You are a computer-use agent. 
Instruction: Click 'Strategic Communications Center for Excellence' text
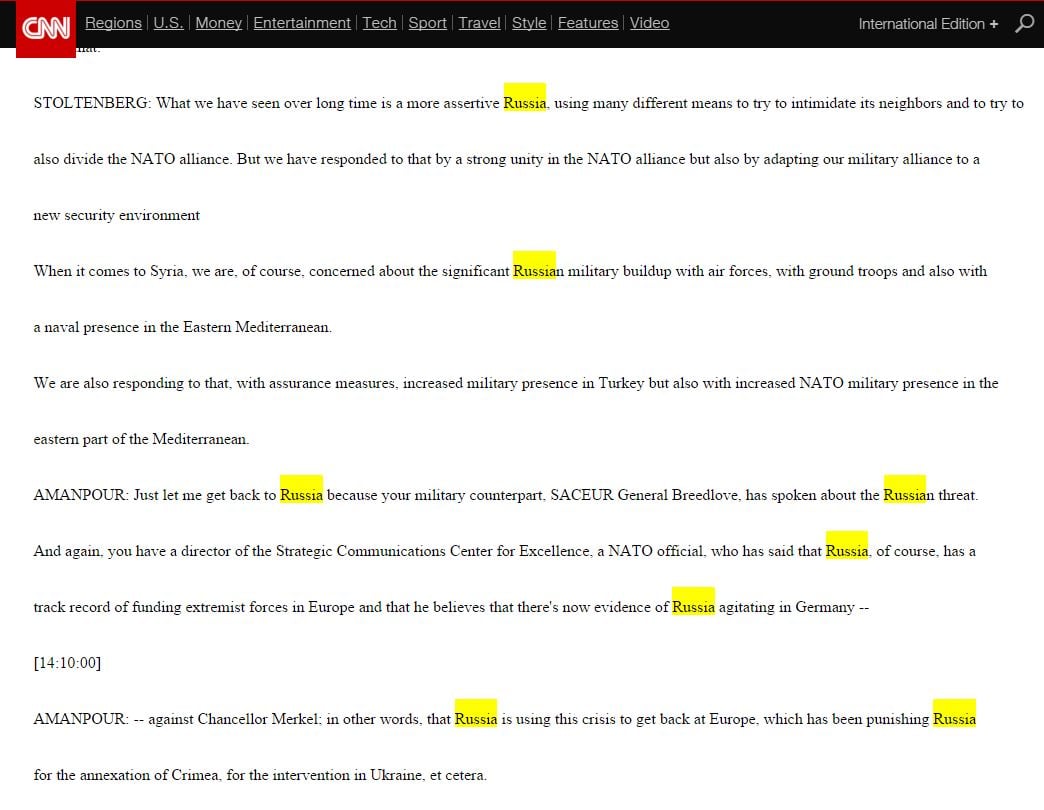pos(433,551)
